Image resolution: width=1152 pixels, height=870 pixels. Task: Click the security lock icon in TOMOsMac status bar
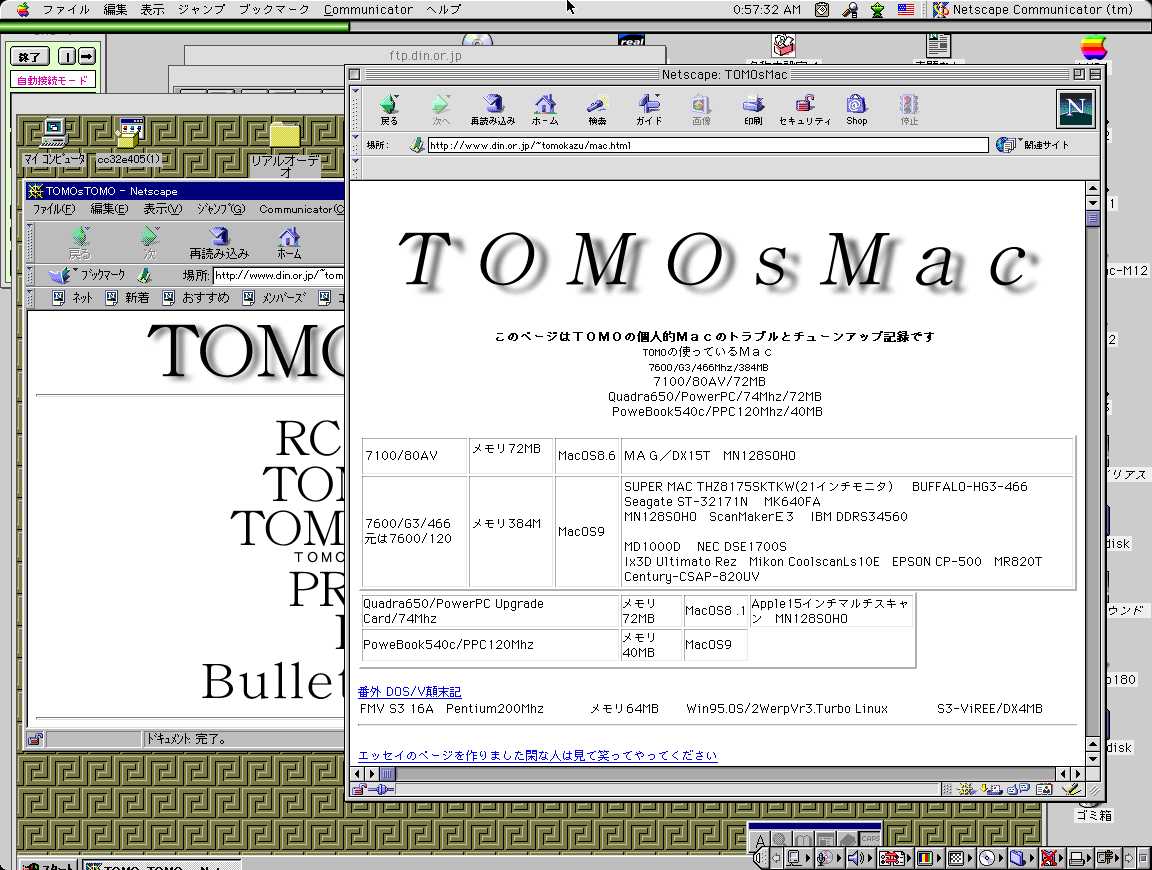tap(359, 789)
